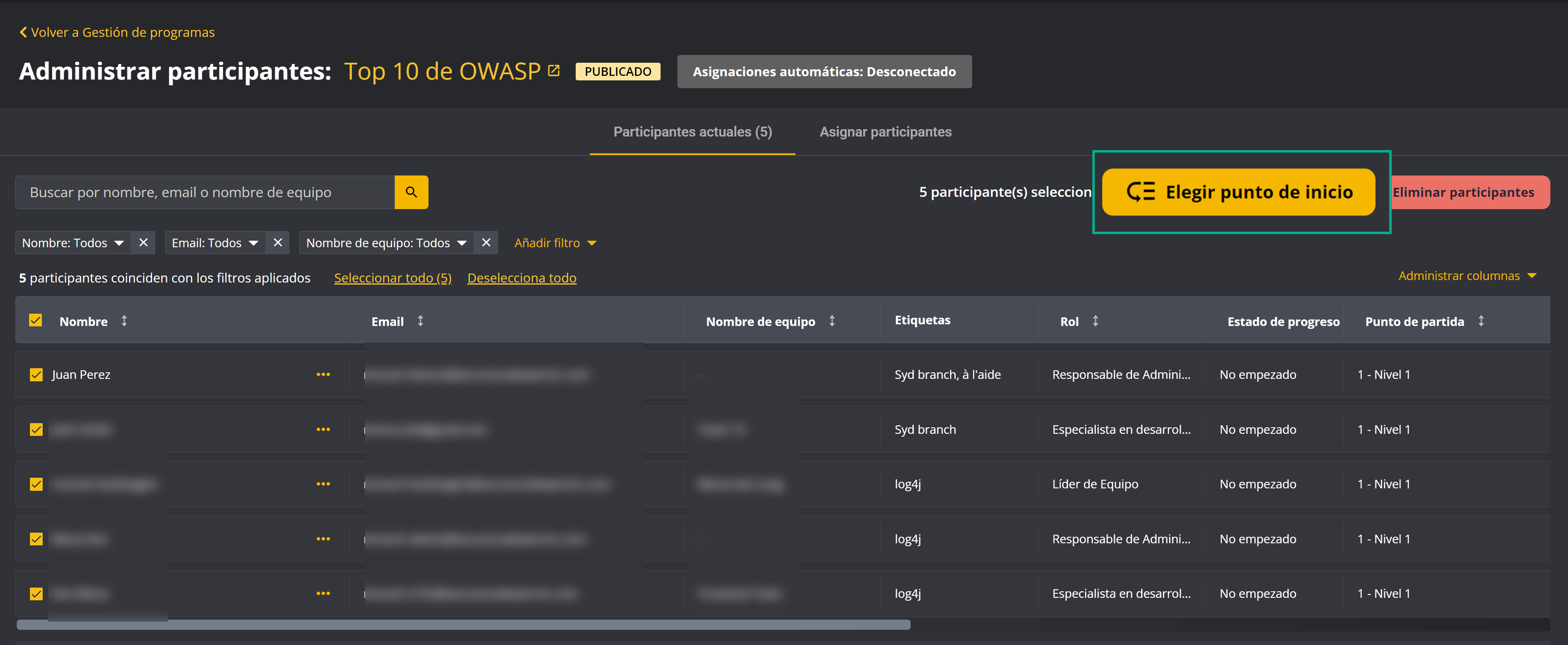Sort the table by the Email column arrows

[421, 321]
